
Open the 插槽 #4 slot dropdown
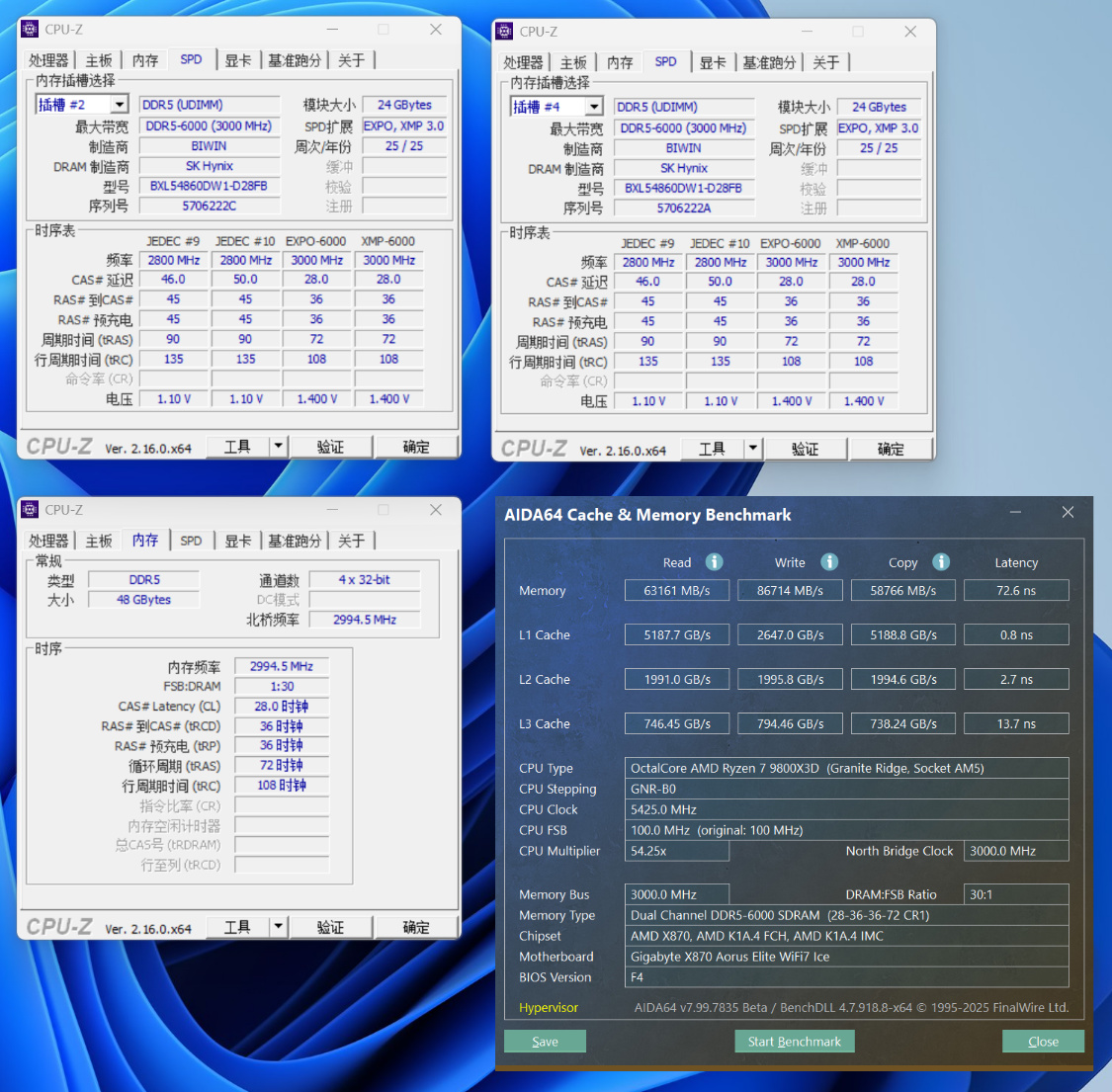[594, 107]
